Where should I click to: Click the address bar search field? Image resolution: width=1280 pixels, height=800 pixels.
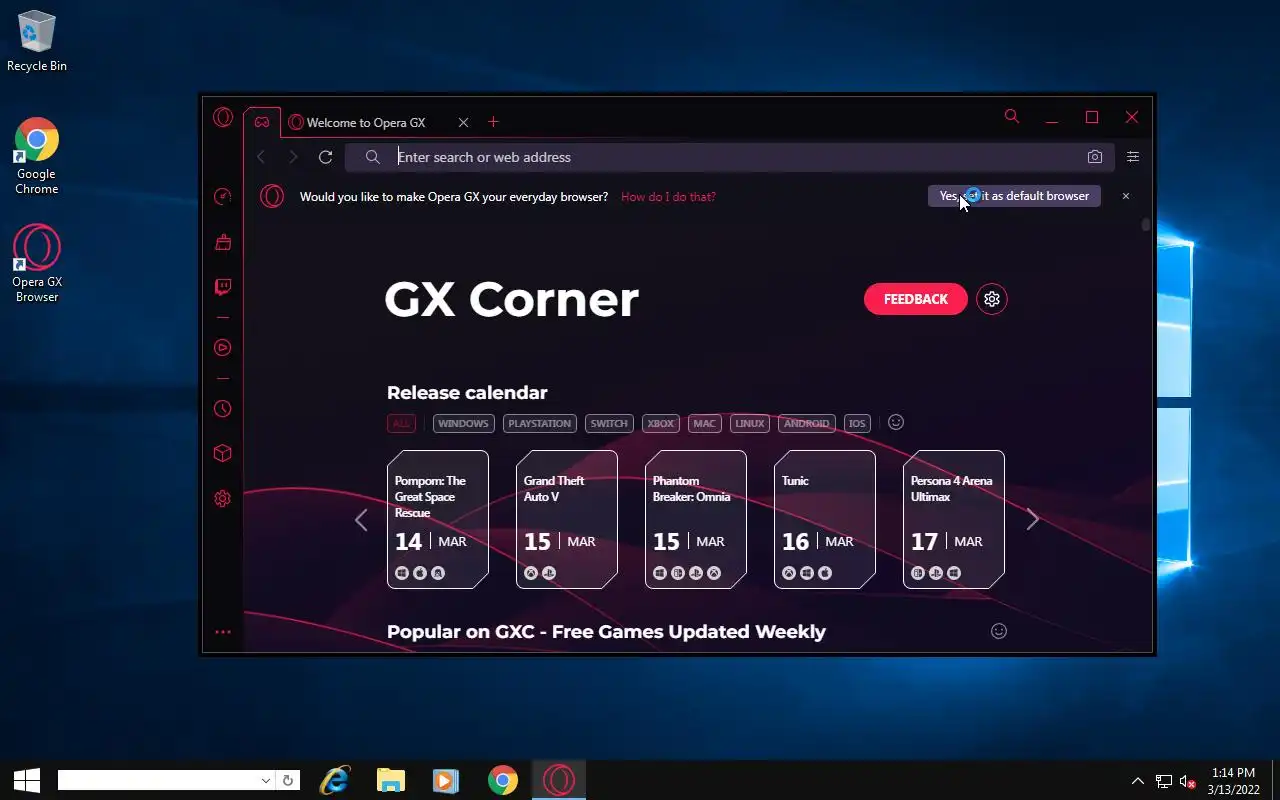tap(730, 157)
